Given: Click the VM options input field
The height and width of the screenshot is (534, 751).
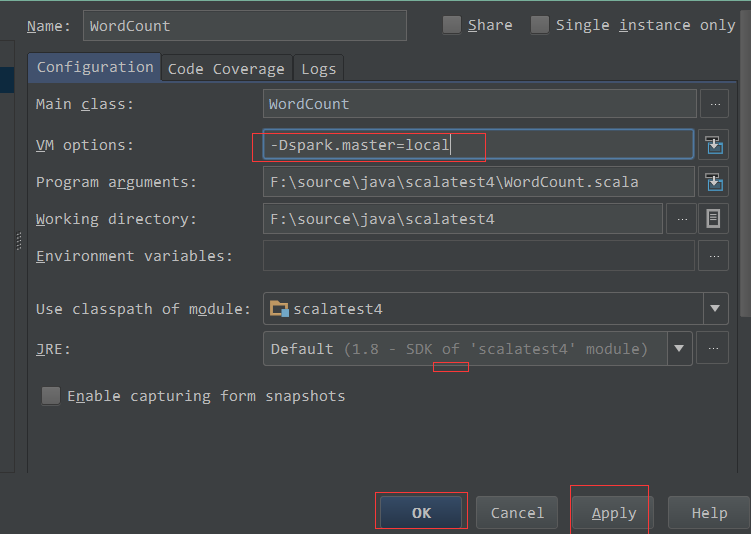Looking at the screenshot, I should tap(478, 144).
